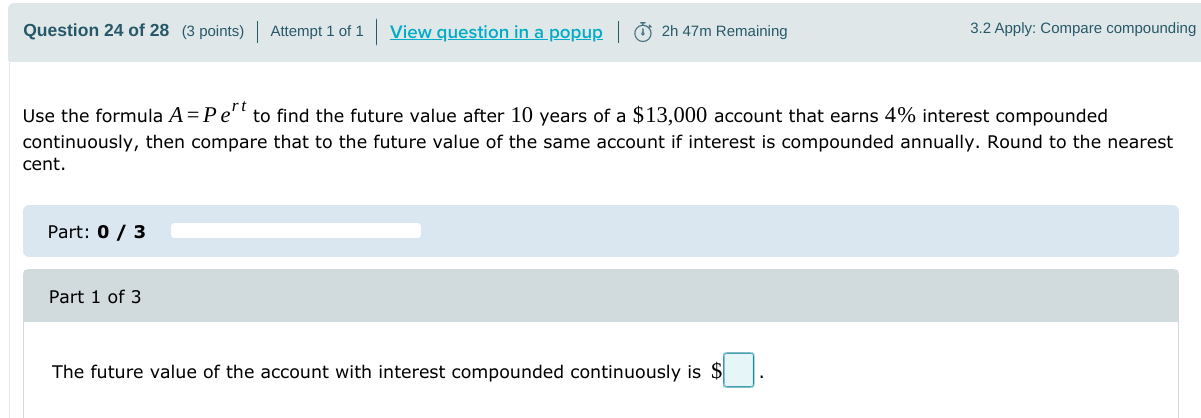Click the dollar sign before the answer box
This screenshot has width=1201, height=418.
click(716, 372)
